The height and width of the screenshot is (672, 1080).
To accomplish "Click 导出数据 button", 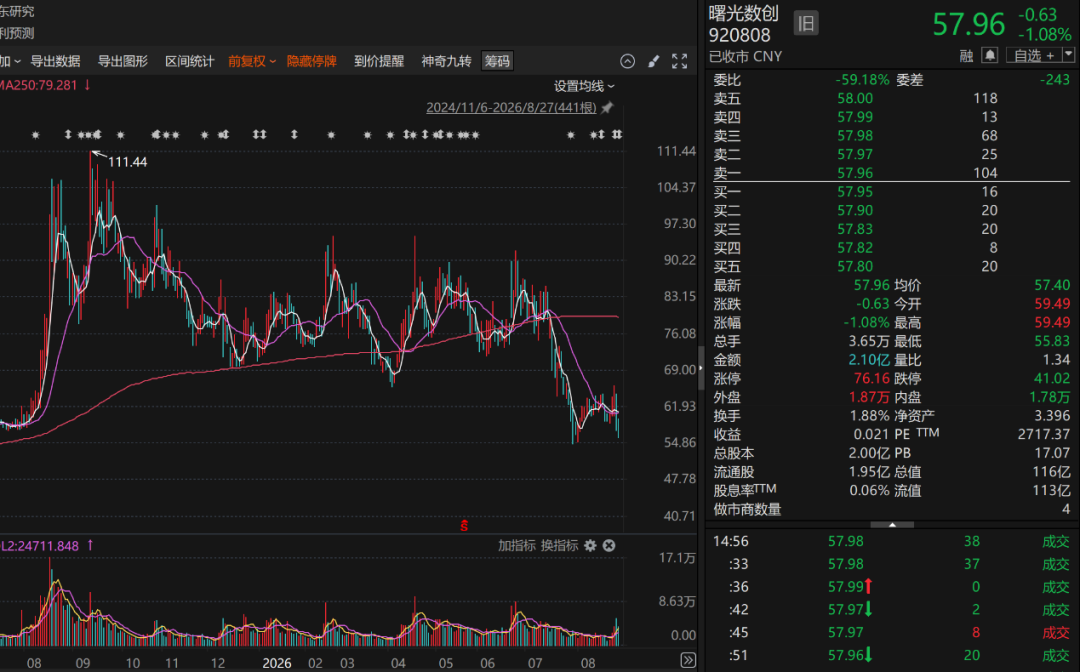I will coord(56,61).
